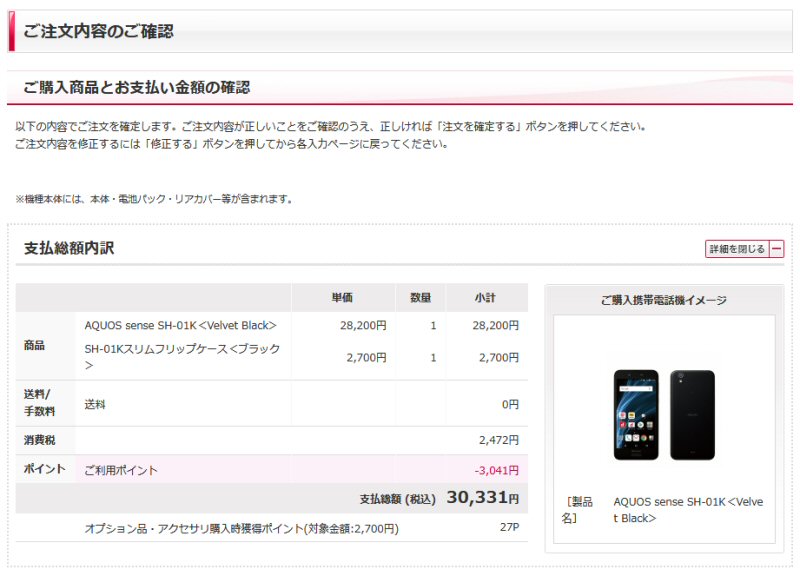
Task: Click the 28,200円 unit price cell
Action: pos(363,325)
